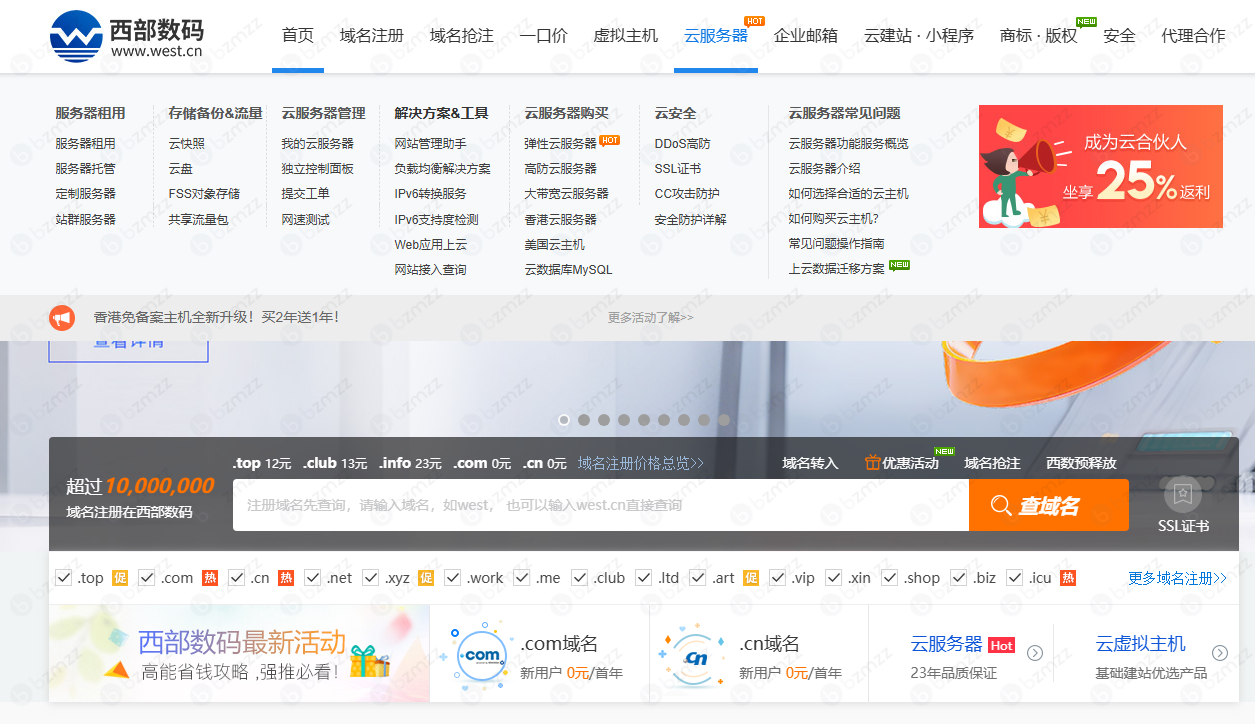Select the white-ringed active carousel dot
This screenshot has height=724, width=1255.
point(564,420)
